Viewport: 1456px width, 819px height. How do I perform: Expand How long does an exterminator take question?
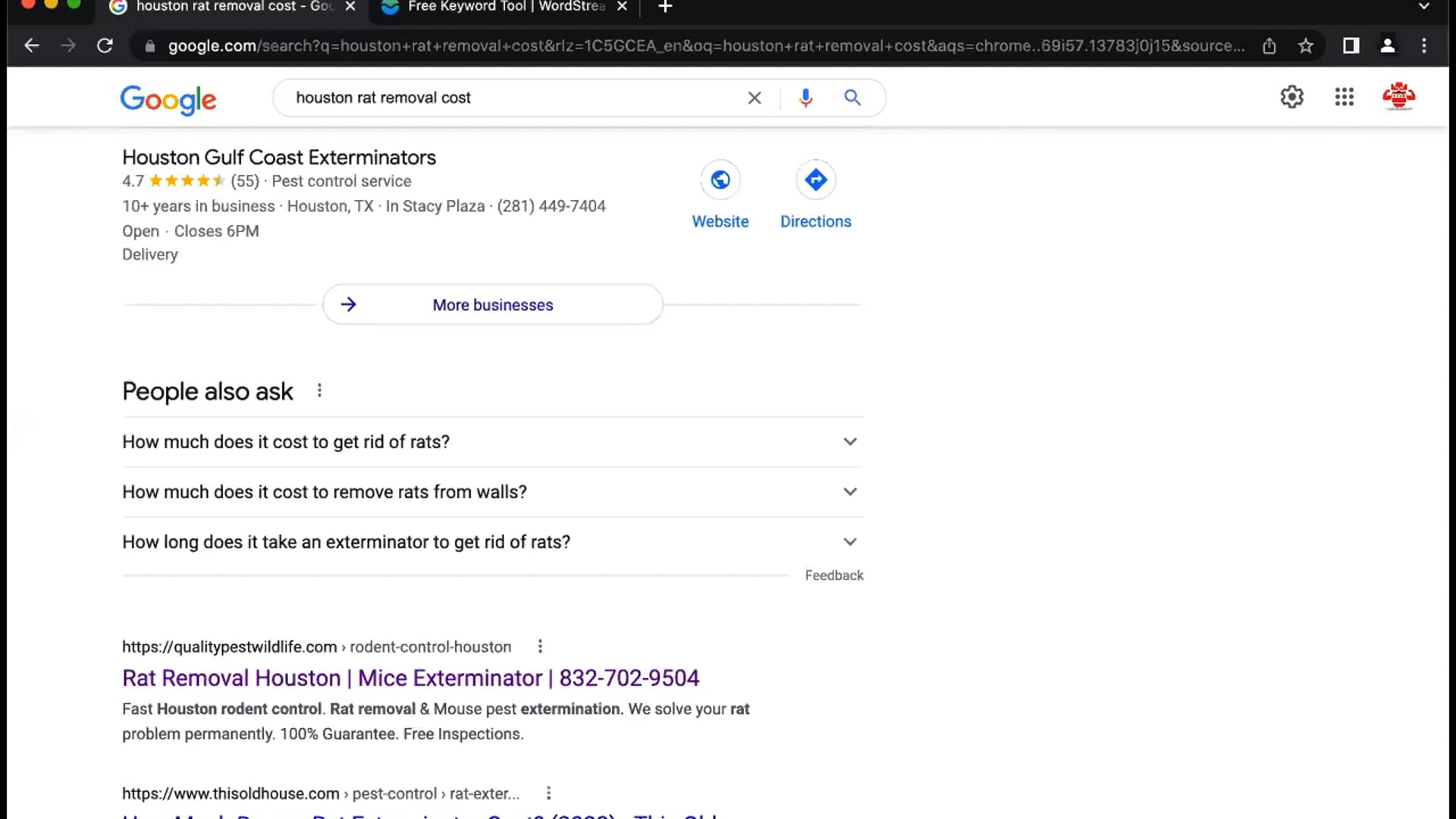tap(493, 542)
